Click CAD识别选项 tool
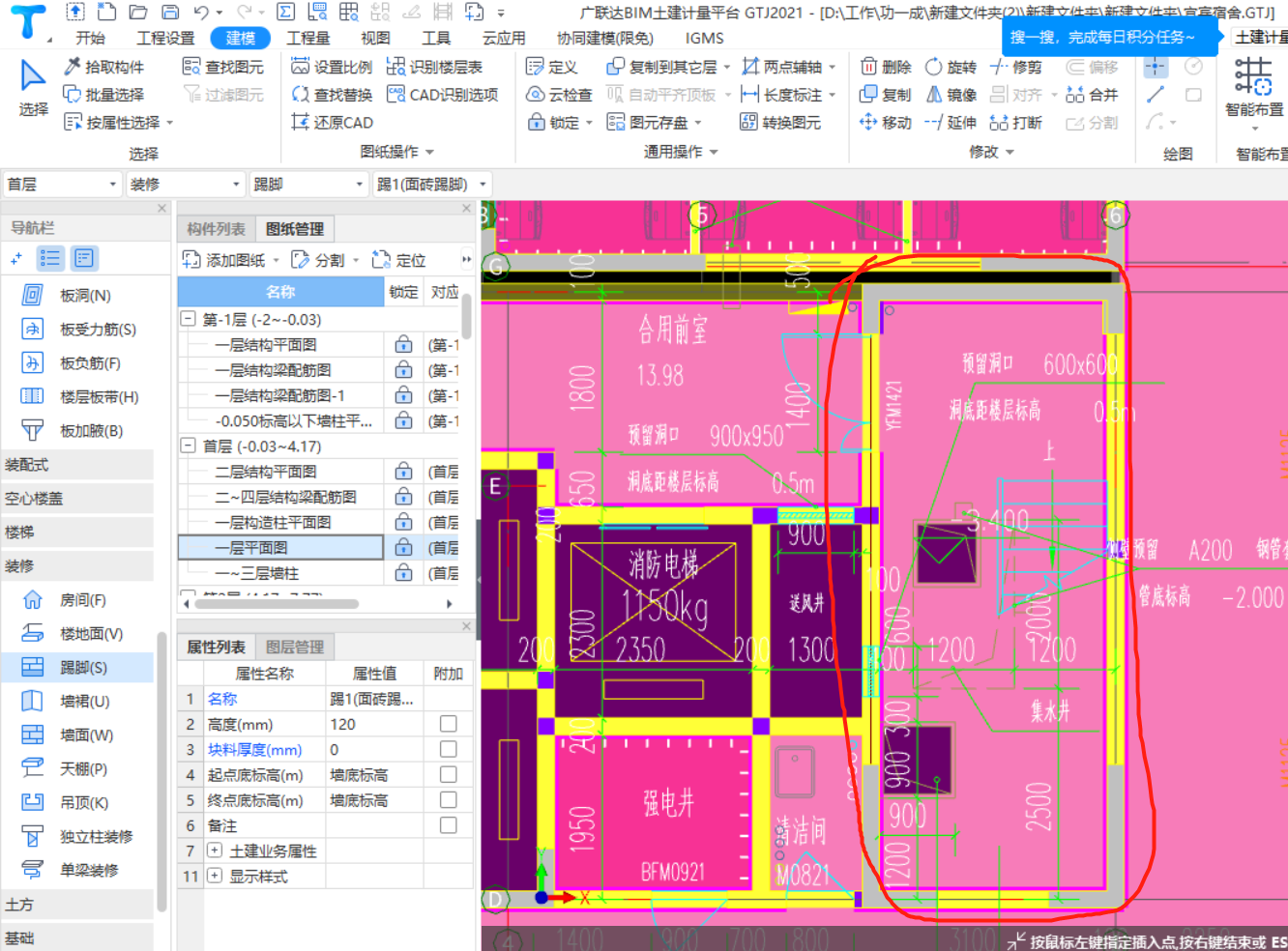Viewport: 1288px width, 951px height. click(442, 95)
